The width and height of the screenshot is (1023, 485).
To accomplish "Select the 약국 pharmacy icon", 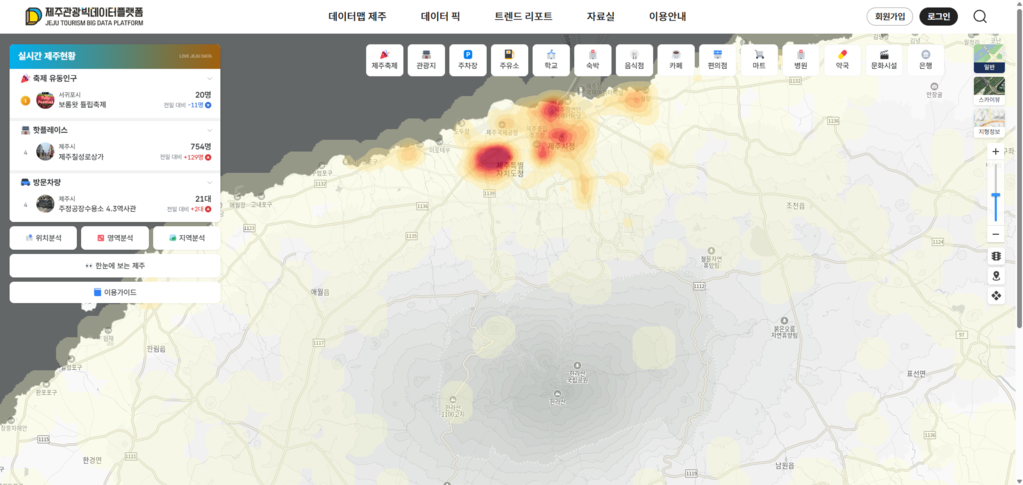I will tap(842, 60).
